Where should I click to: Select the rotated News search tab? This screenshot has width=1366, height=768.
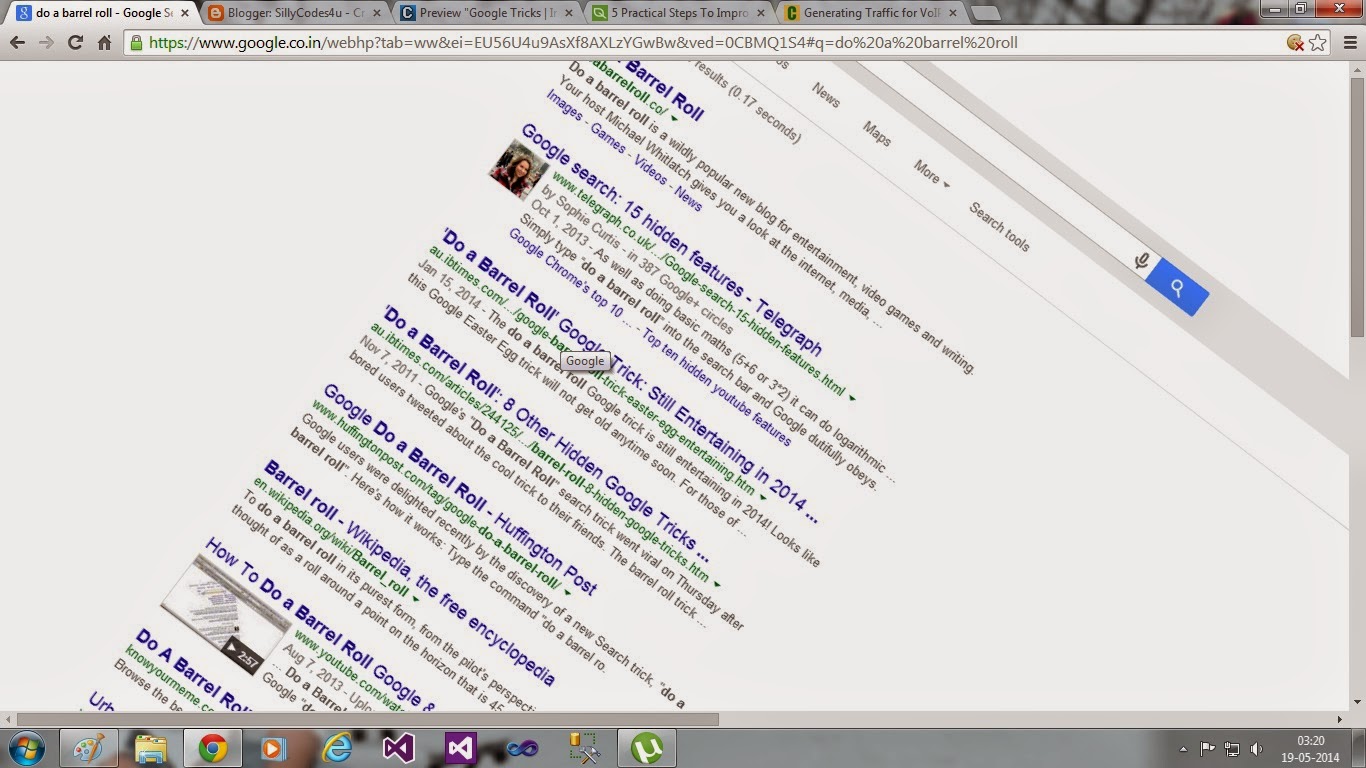(x=826, y=95)
